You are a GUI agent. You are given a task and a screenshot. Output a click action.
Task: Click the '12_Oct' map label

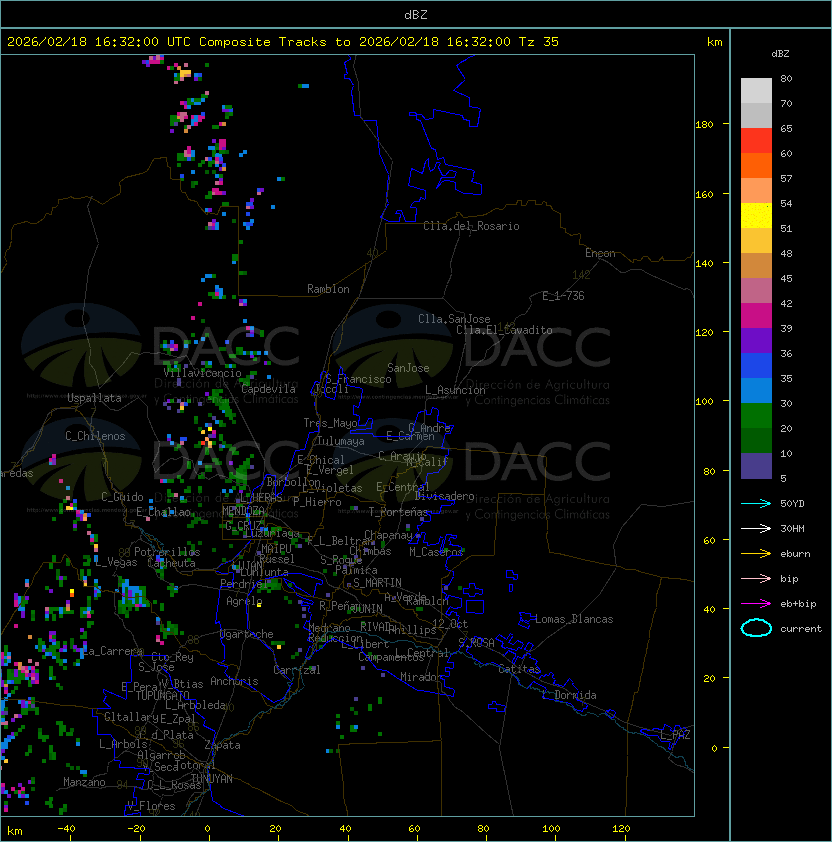tap(450, 624)
